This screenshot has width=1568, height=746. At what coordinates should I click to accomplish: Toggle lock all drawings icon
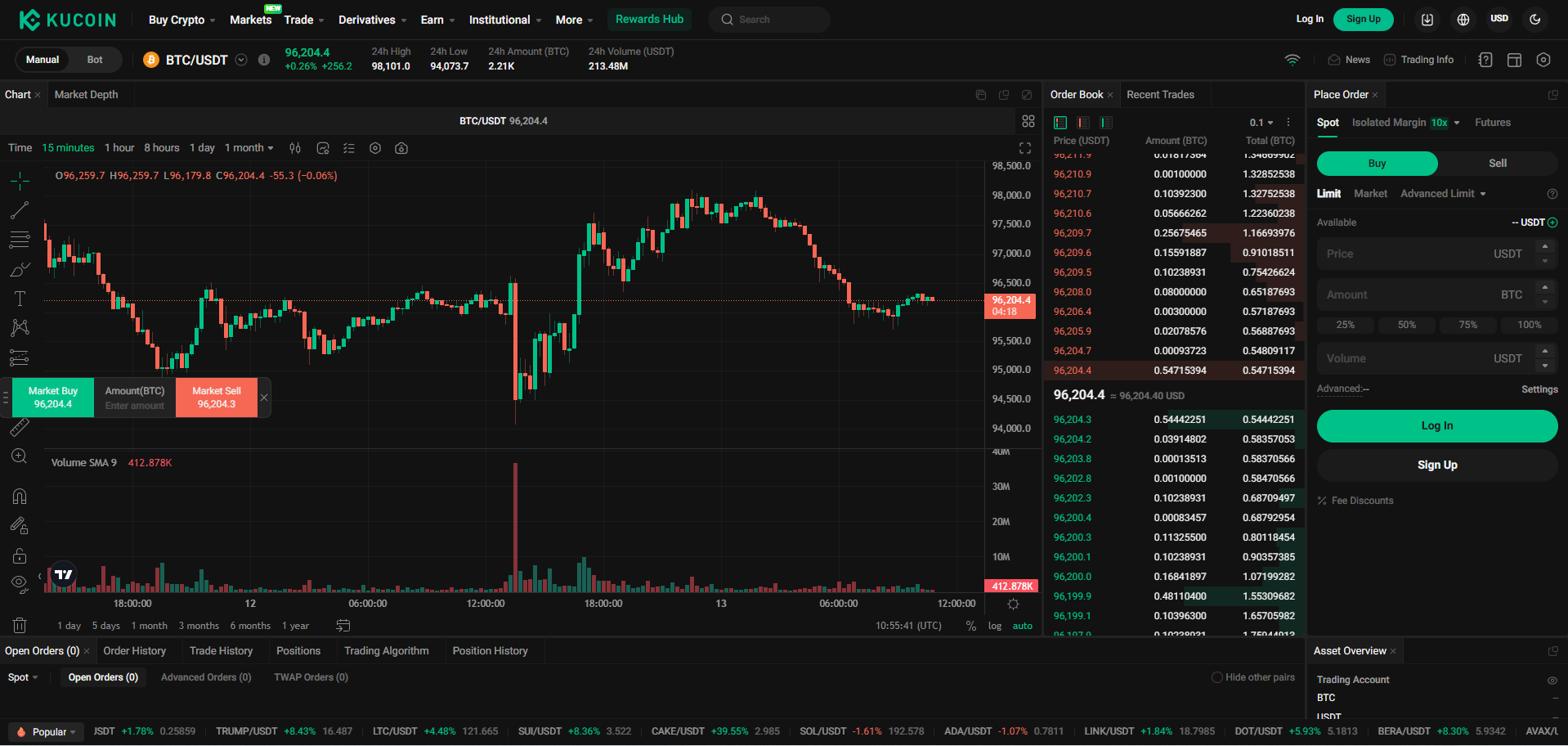(20, 556)
